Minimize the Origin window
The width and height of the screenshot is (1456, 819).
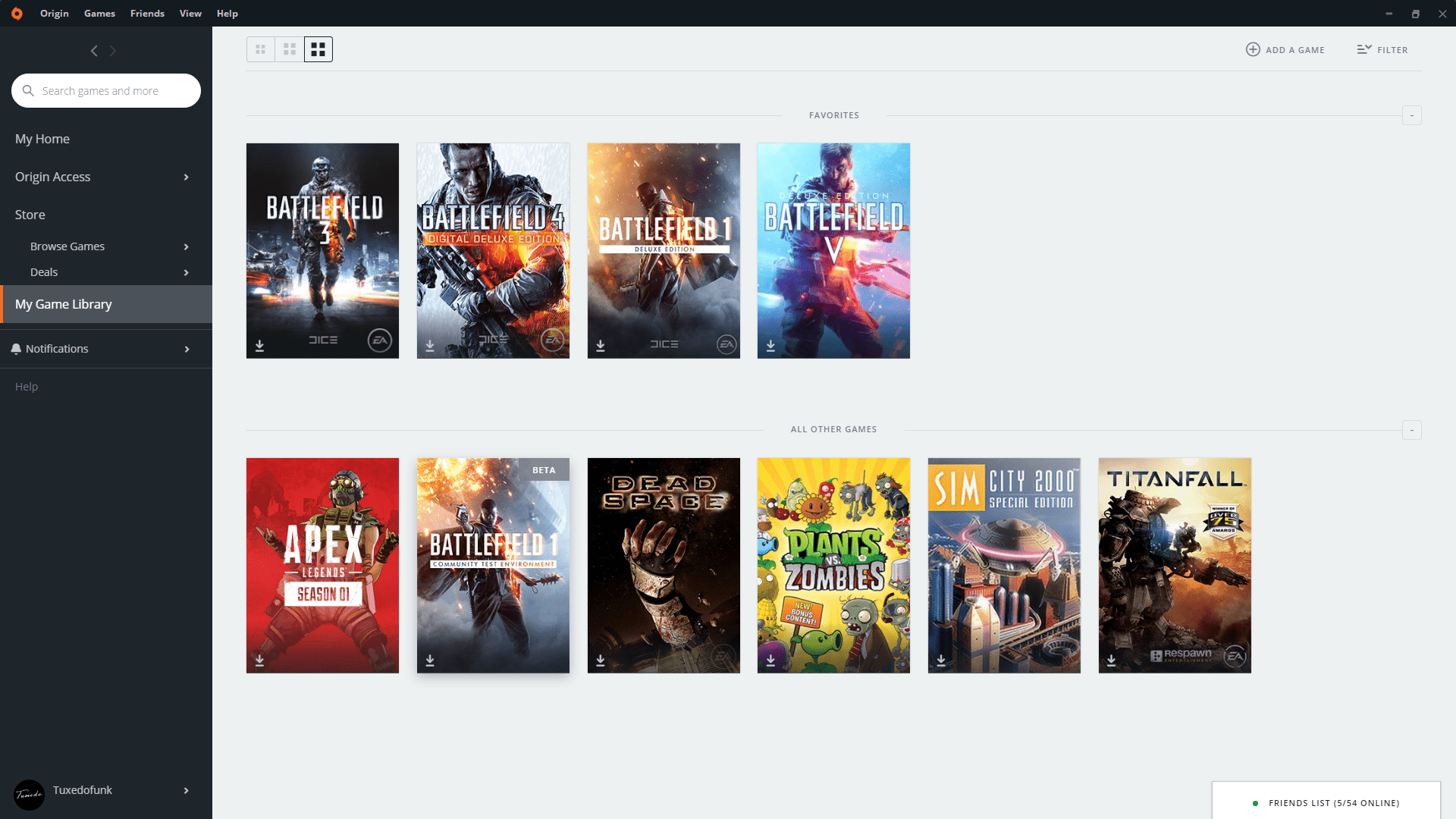(1389, 14)
